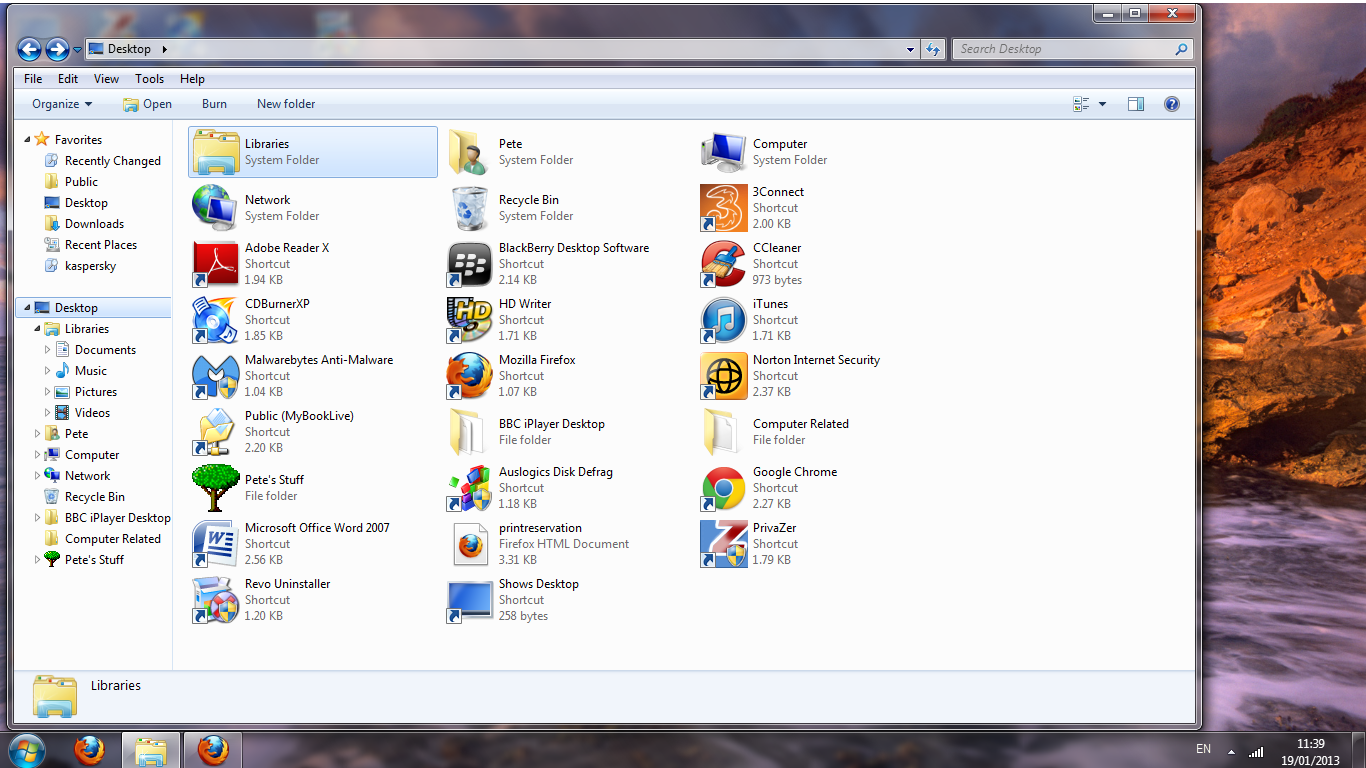The height and width of the screenshot is (768, 1366).
Task: Select the BlackBerry Desktop Software icon
Action: [469, 264]
